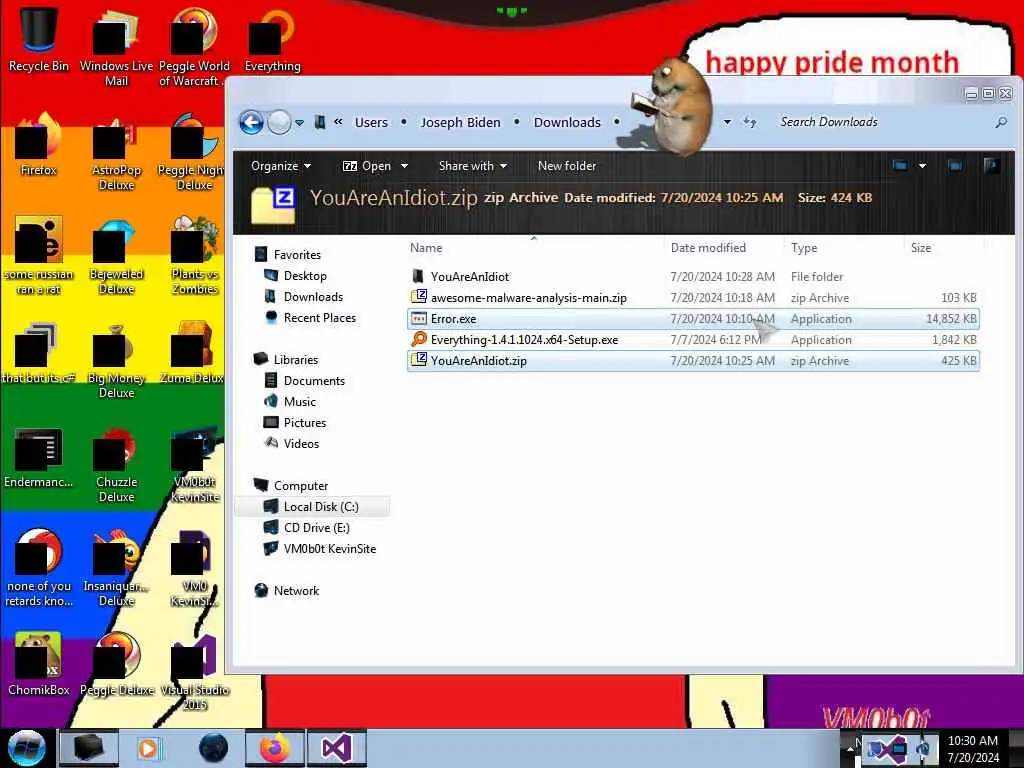Click the change view icon
The width and height of the screenshot is (1024, 768).
pos(900,166)
